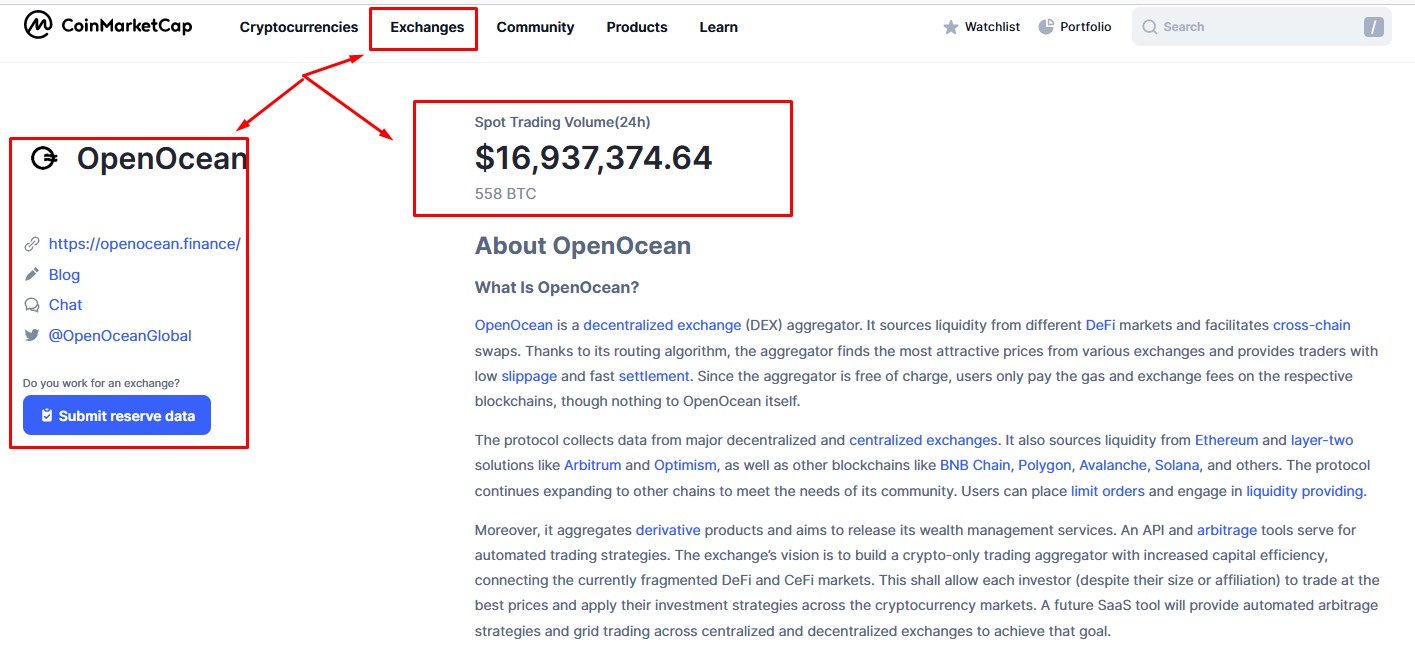Click the Portfolio pie chart icon
The image size is (1415, 651).
(x=1046, y=26)
